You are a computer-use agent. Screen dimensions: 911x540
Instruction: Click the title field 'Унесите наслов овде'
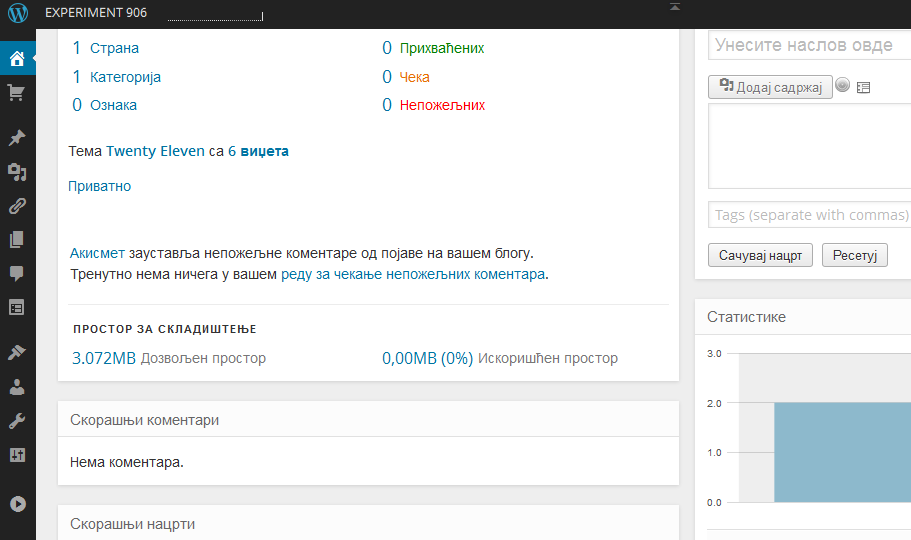pyautogui.click(x=808, y=46)
